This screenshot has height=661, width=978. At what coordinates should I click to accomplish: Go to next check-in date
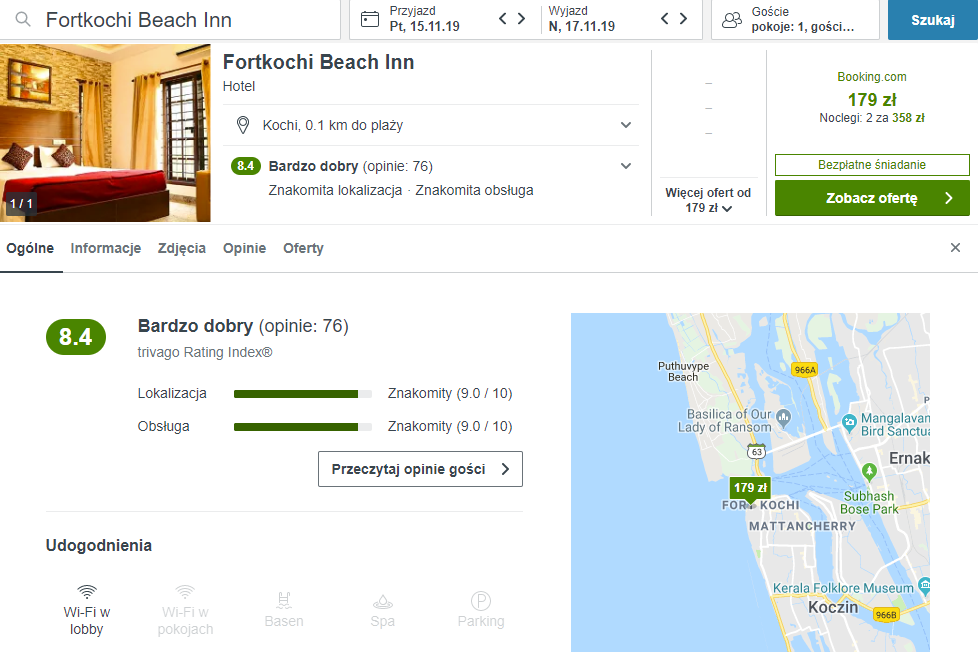pos(521,19)
